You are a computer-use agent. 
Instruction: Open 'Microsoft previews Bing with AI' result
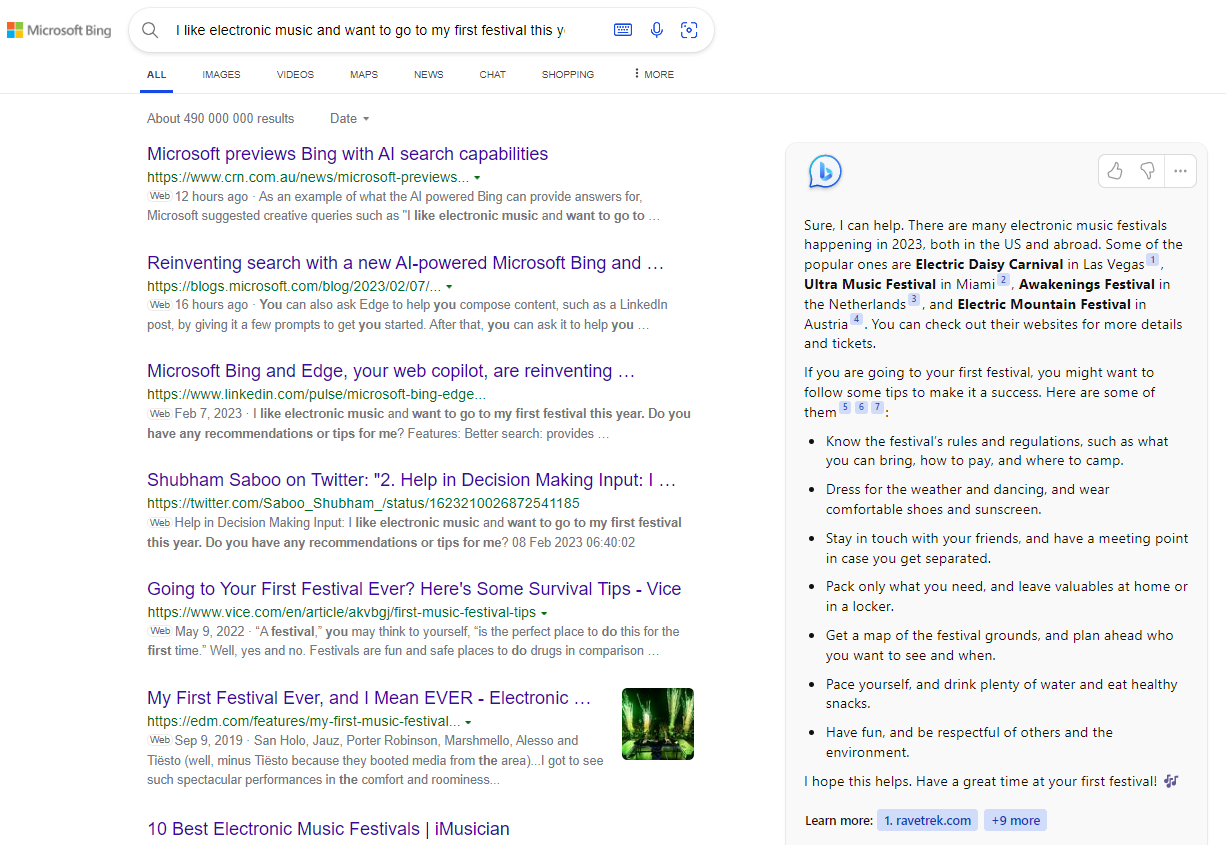point(347,154)
